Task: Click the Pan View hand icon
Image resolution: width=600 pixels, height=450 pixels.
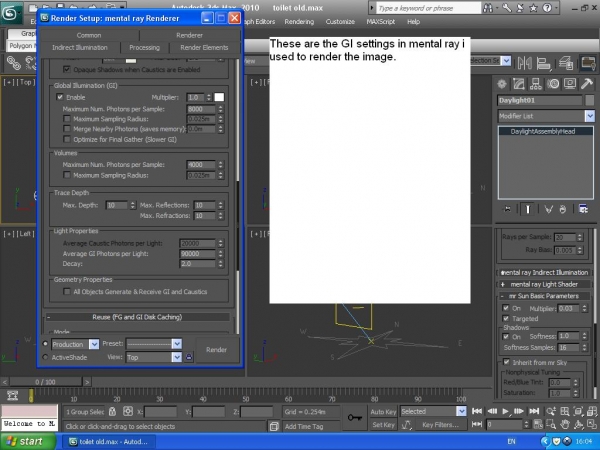Action: point(565,424)
